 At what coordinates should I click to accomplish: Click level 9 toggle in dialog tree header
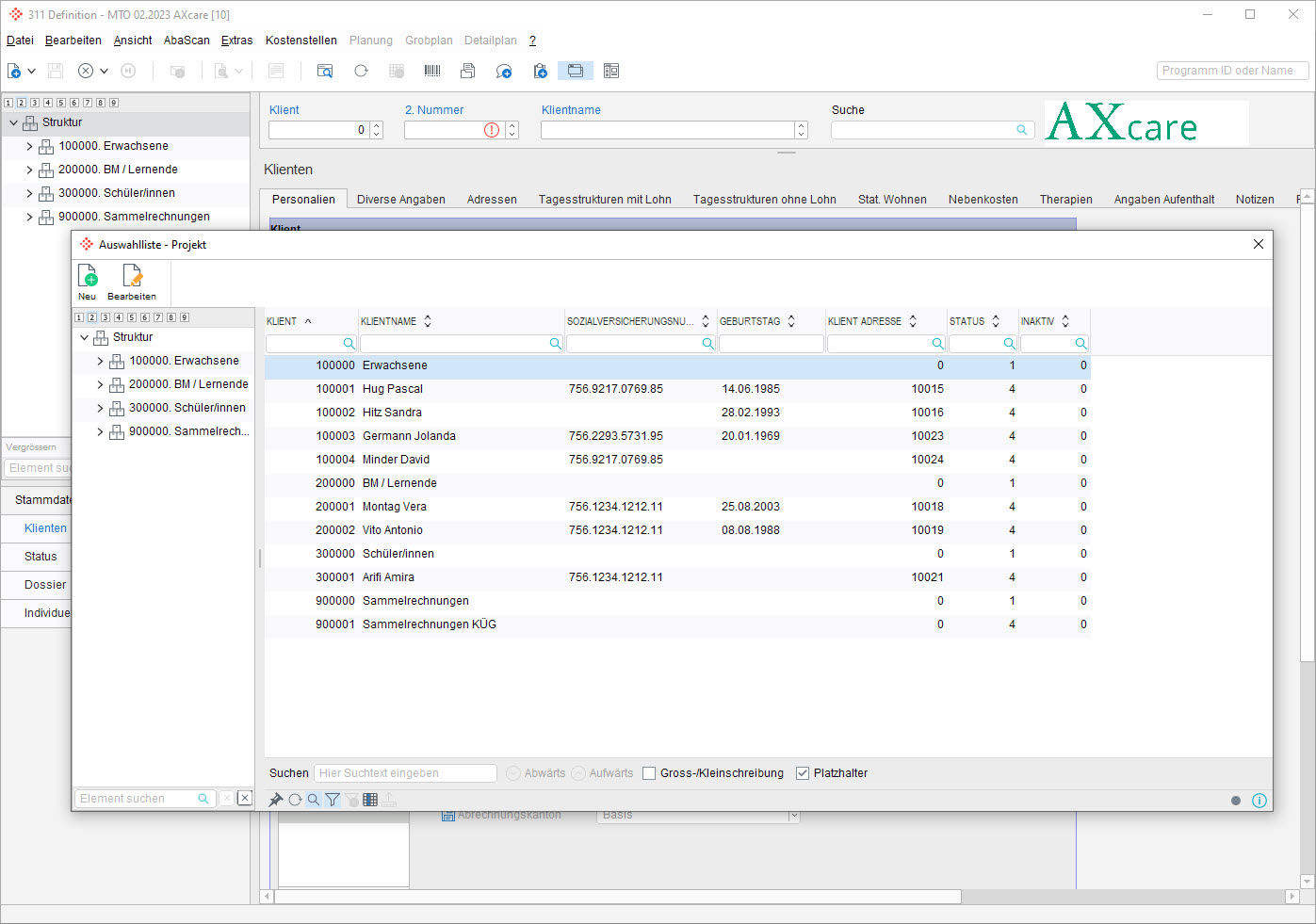coord(185,317)
